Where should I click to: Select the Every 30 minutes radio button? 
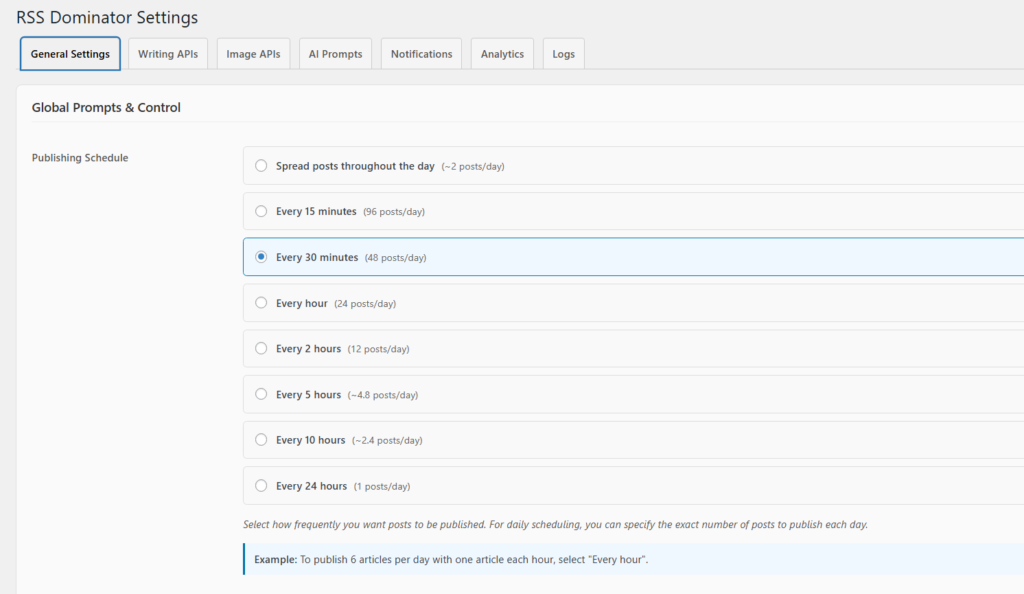pos(262,257)
